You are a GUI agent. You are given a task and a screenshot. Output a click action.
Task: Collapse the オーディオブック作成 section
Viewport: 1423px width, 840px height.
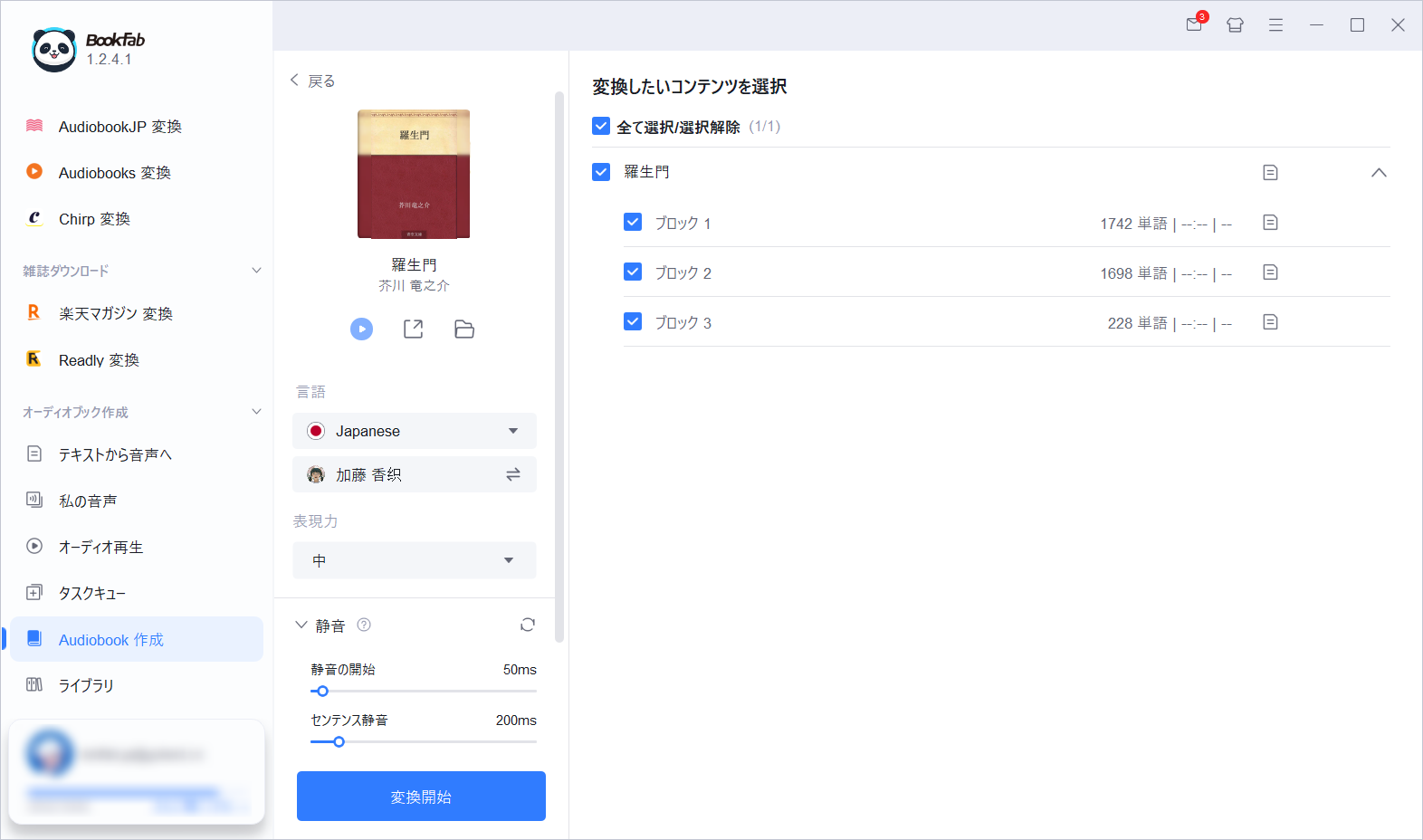point(256,412)
